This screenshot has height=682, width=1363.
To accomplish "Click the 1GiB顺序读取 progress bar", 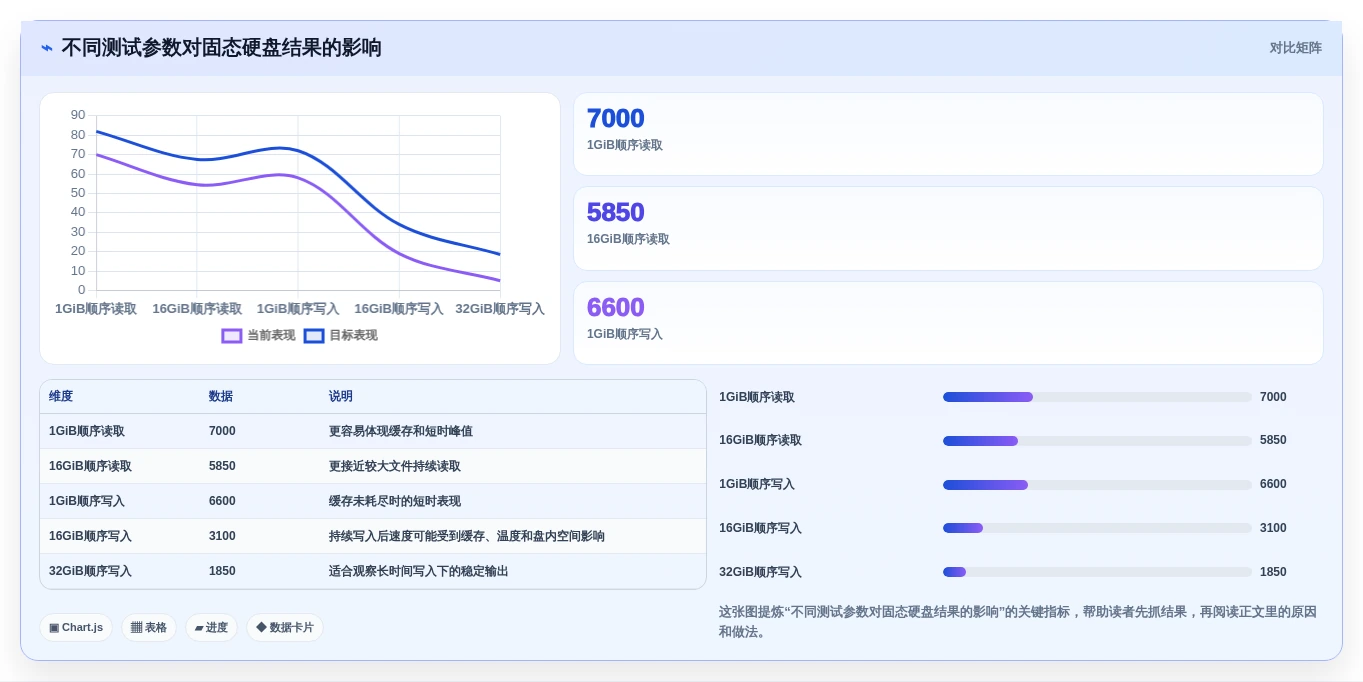I will 1097,397.
